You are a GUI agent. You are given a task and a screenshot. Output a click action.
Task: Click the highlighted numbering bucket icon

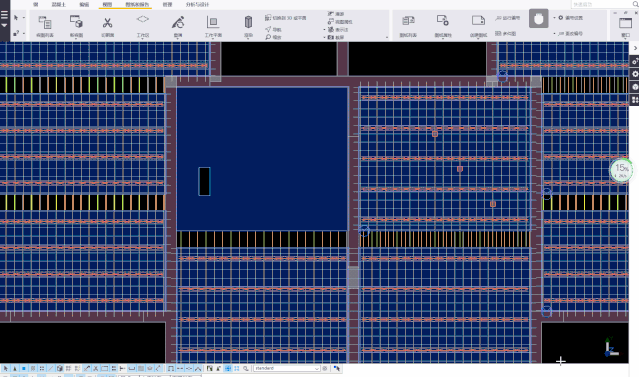click(538, 19)
